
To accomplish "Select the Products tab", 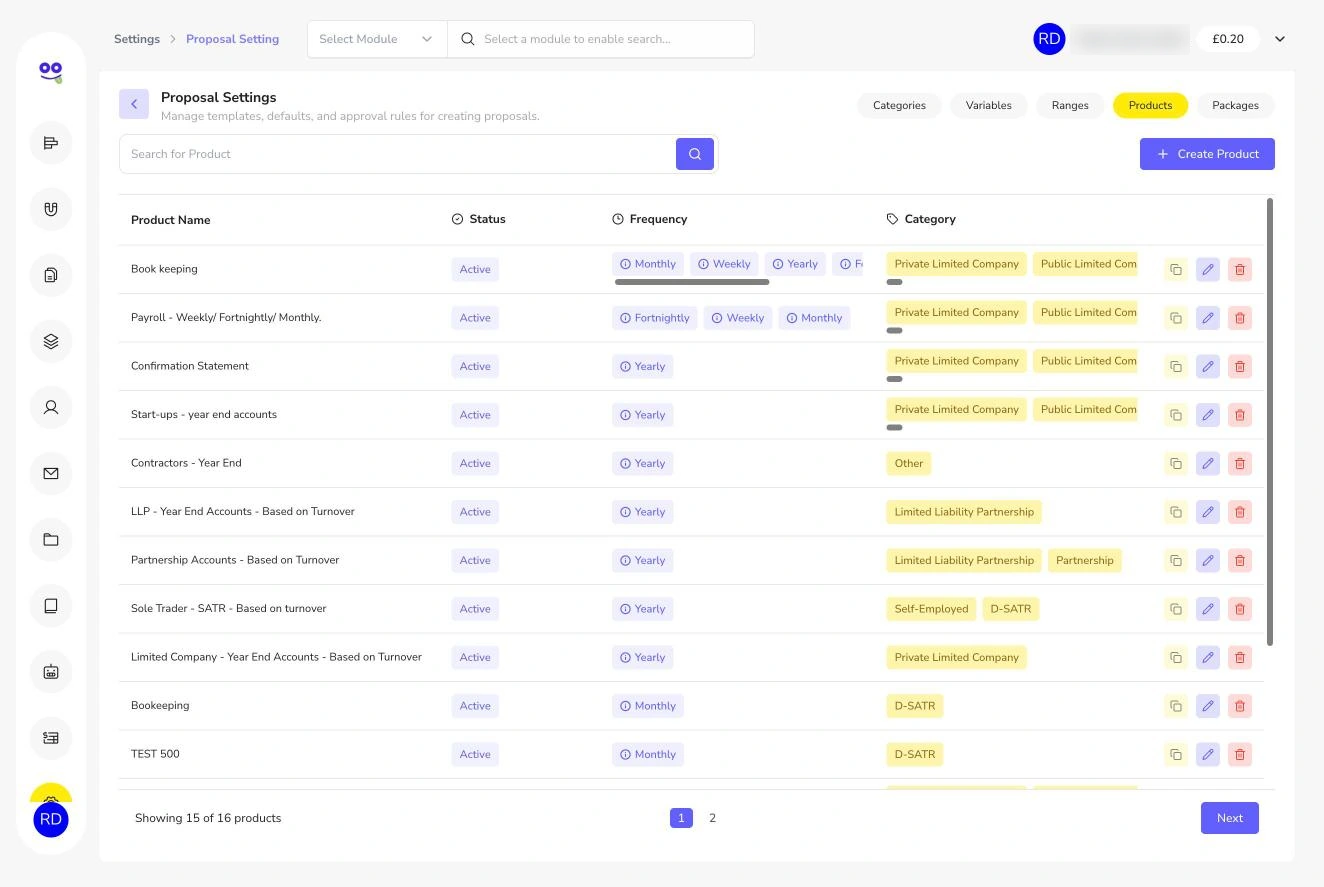I will coord(1150,105).
